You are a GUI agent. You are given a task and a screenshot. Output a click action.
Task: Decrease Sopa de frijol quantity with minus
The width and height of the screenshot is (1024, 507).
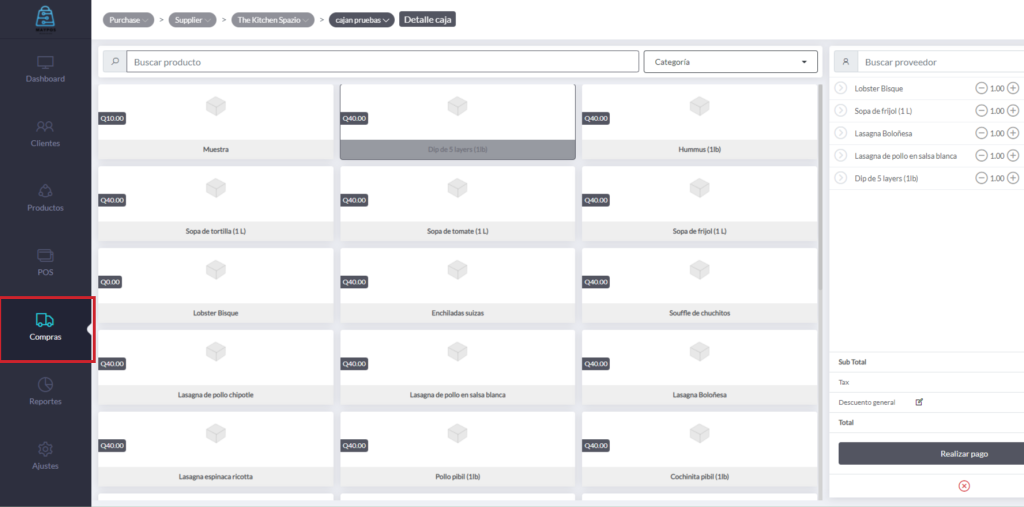(x=981, y=111)
